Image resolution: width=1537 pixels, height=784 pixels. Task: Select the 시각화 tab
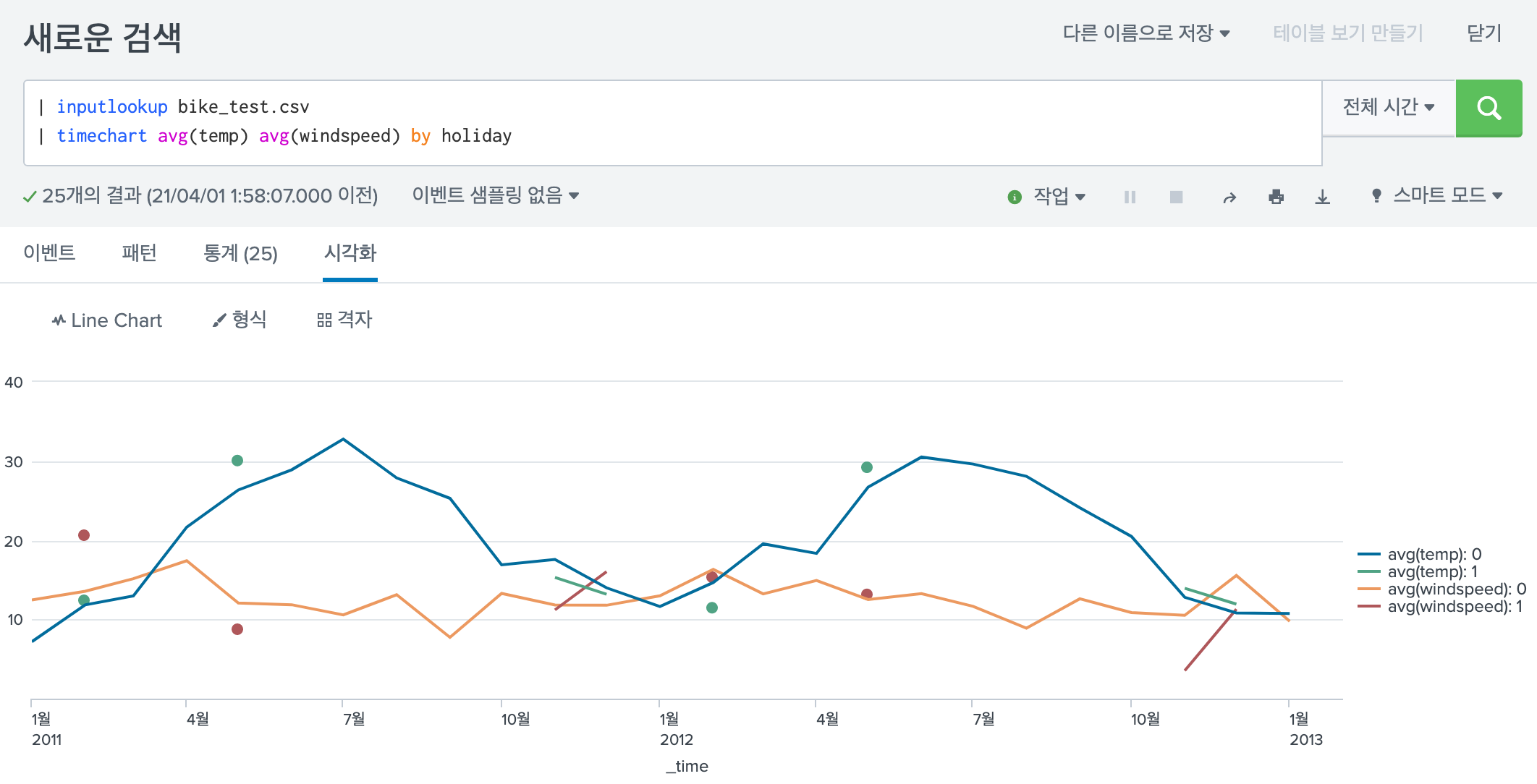(350, 253)
